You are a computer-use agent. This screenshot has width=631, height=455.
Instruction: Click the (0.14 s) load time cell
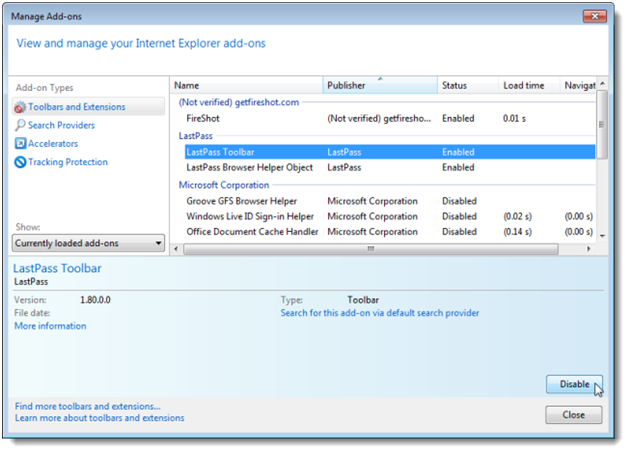(x=518, y=232)
